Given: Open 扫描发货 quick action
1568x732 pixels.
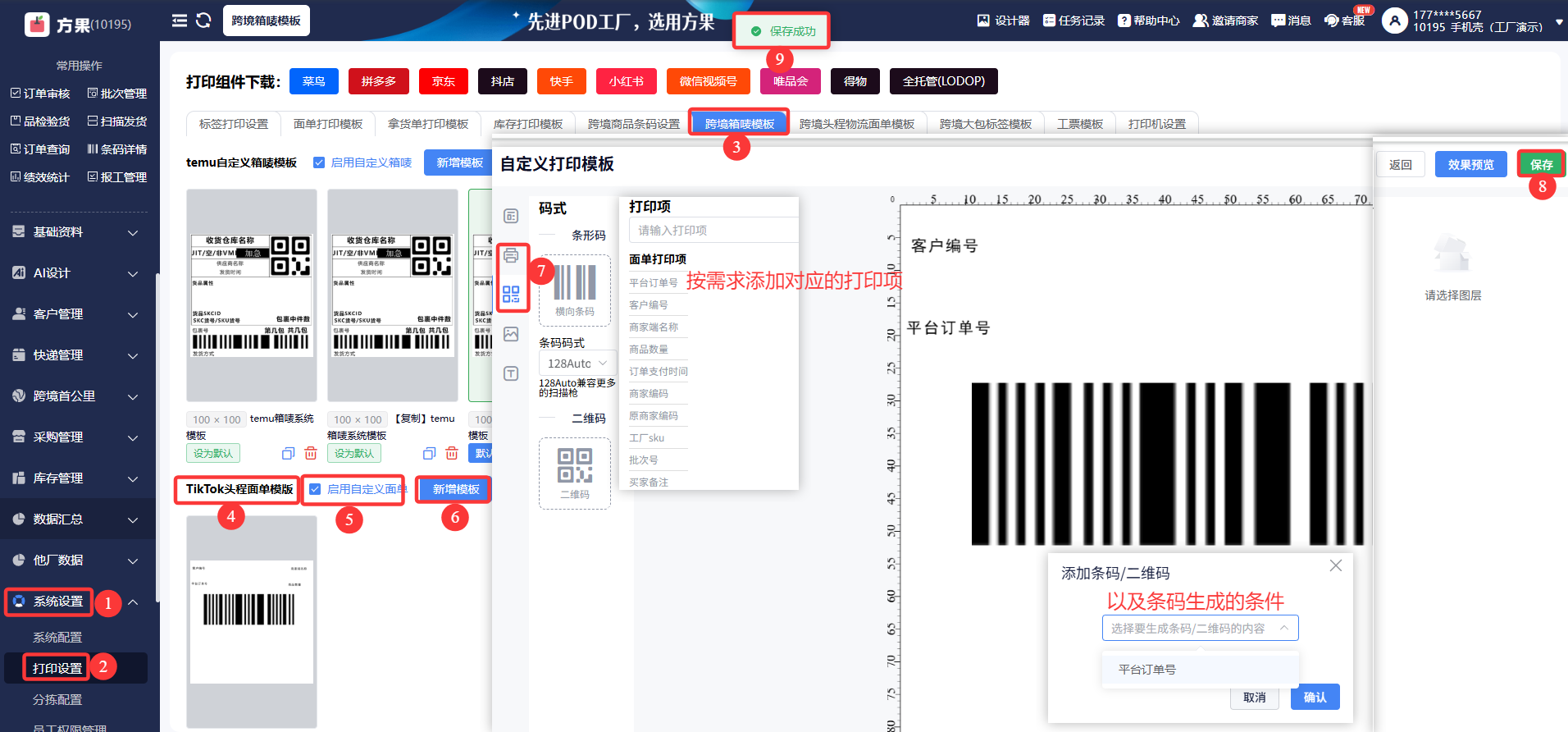Looking at the screenshot, I should (117, 121).
